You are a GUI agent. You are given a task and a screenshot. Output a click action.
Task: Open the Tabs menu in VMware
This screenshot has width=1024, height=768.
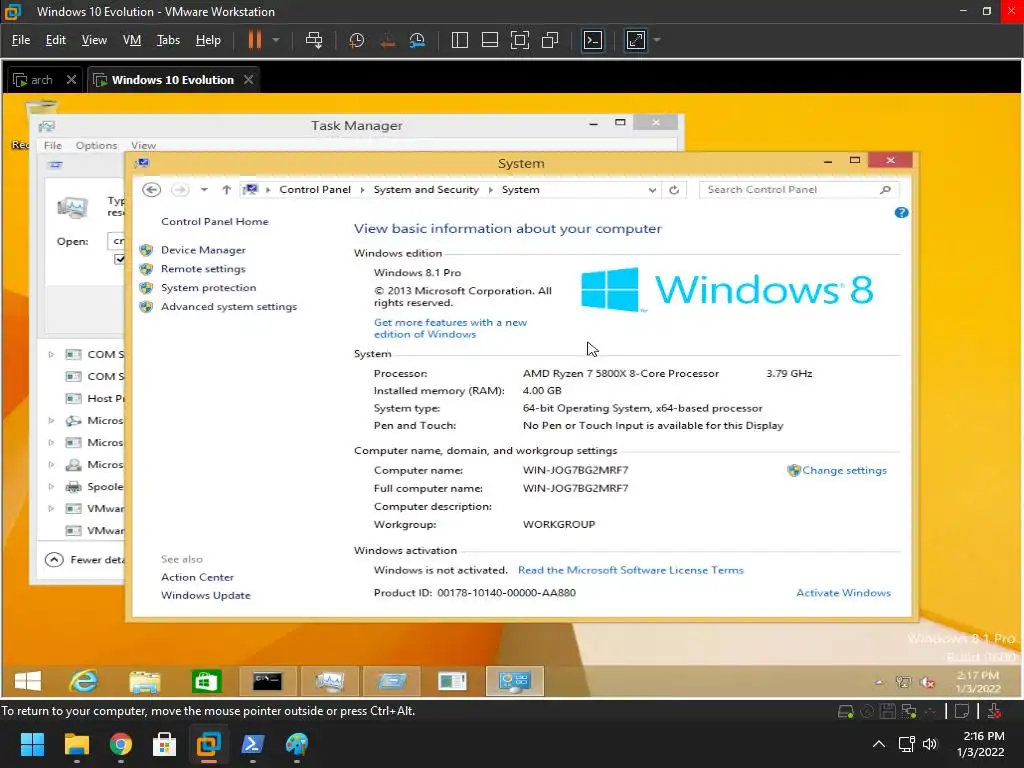(x=168, y=40)
